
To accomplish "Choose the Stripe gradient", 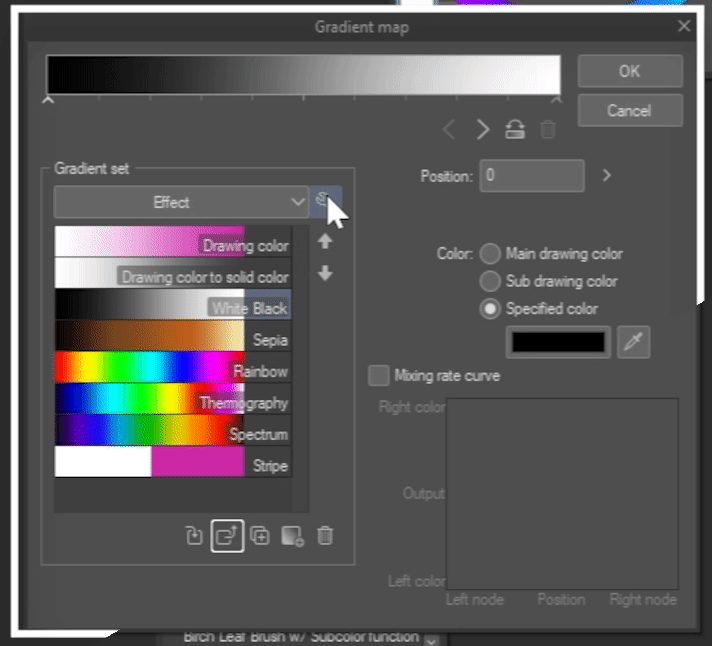I will click(x=173, y=461).
